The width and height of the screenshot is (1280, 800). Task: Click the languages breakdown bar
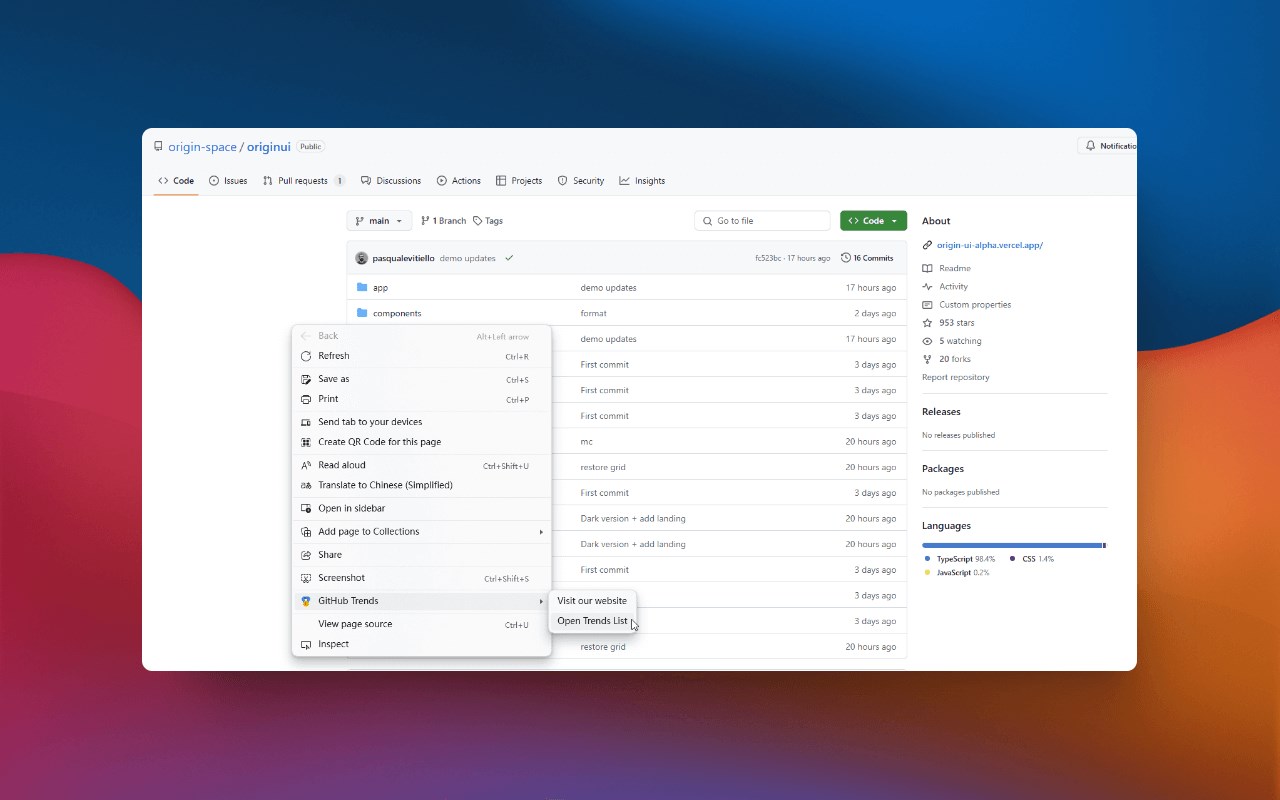[1014, 545]
